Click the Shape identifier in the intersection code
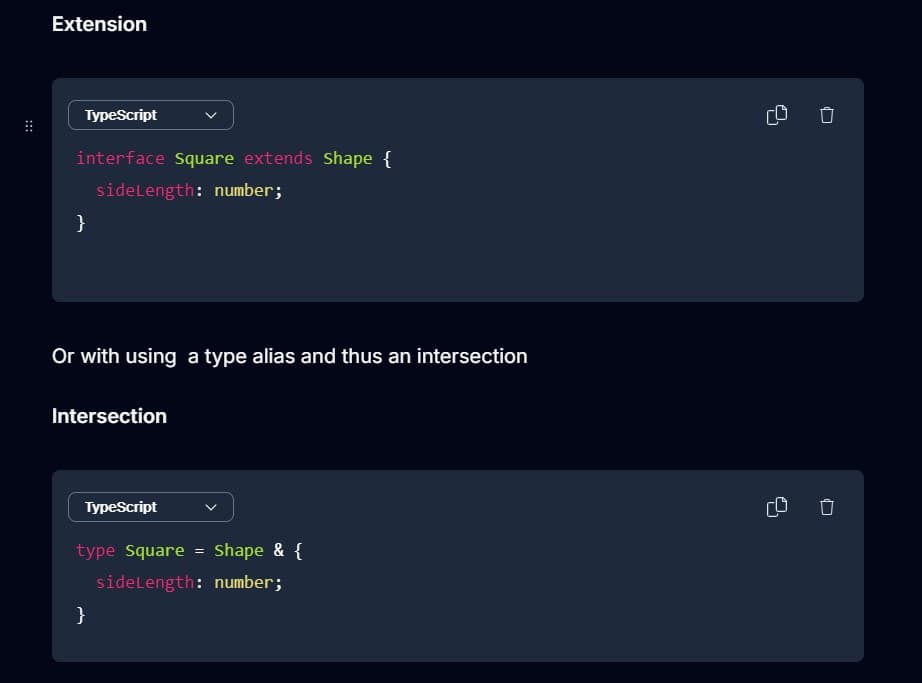922x683 pixels. click(238, 550)
